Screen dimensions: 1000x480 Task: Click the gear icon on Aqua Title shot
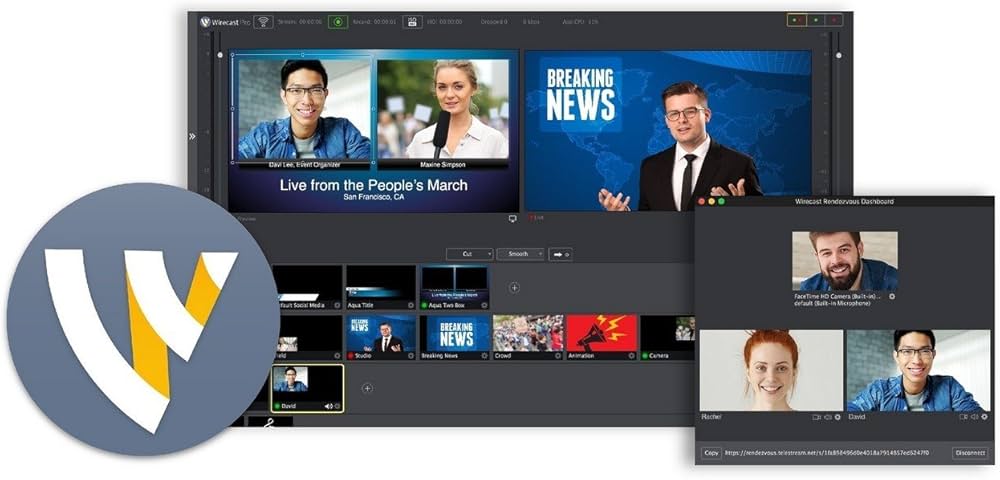tap(409, 304)
